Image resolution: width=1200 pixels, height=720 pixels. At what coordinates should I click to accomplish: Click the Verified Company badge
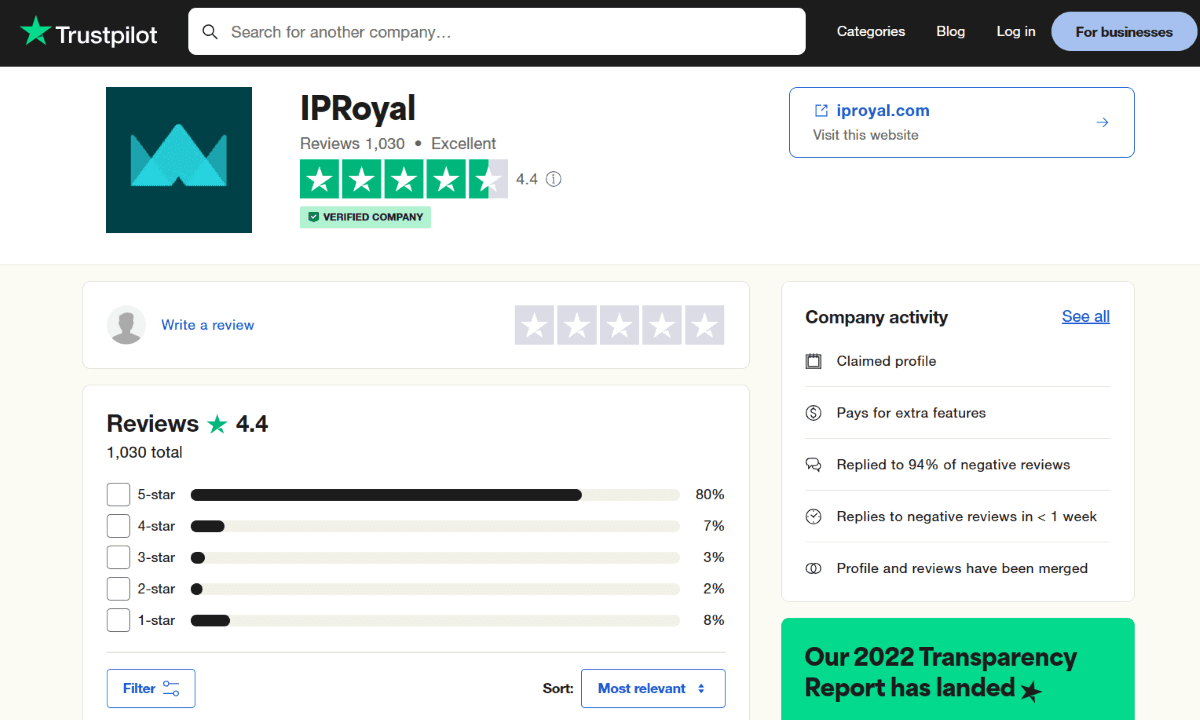tap(365, 217)
